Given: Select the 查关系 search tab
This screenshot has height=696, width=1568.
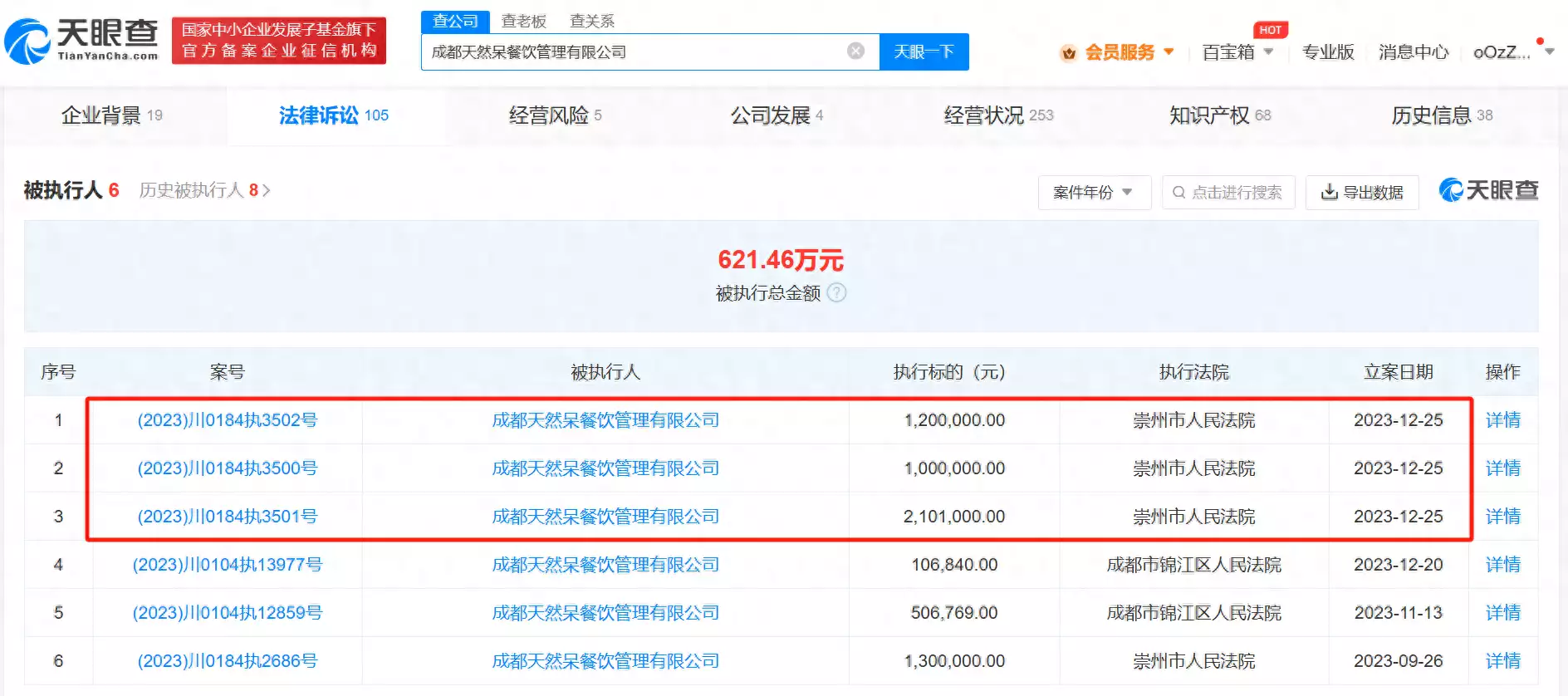Looking at the screenshot, I should point(592,21).
